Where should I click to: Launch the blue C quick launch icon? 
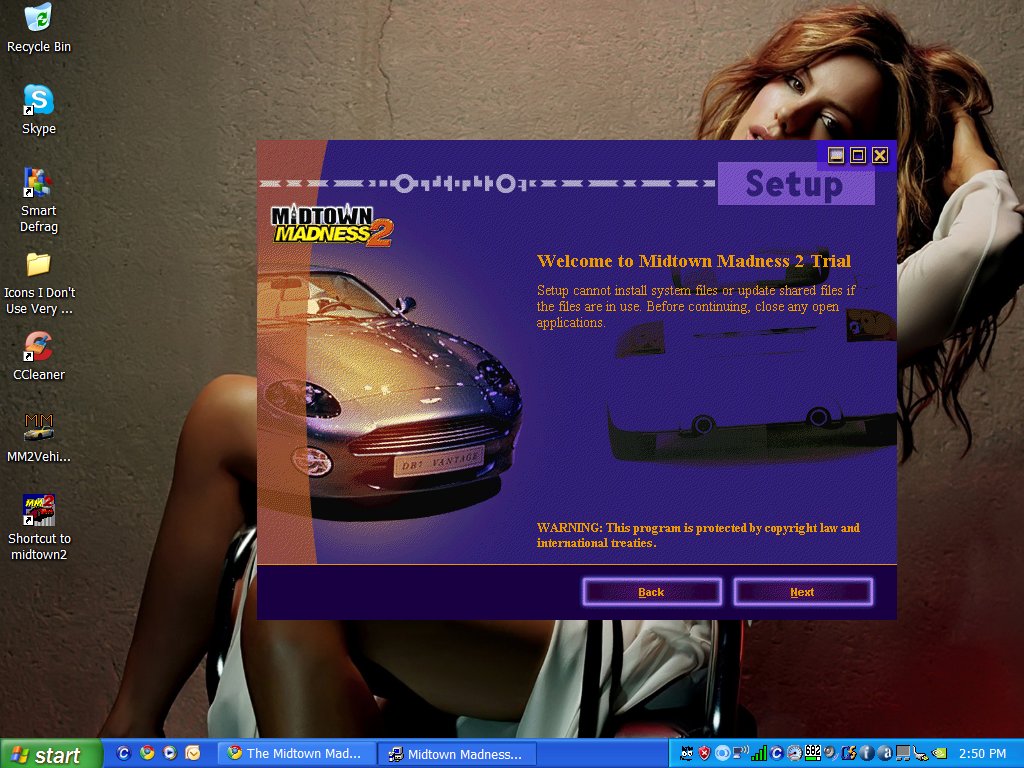[123, 753]
